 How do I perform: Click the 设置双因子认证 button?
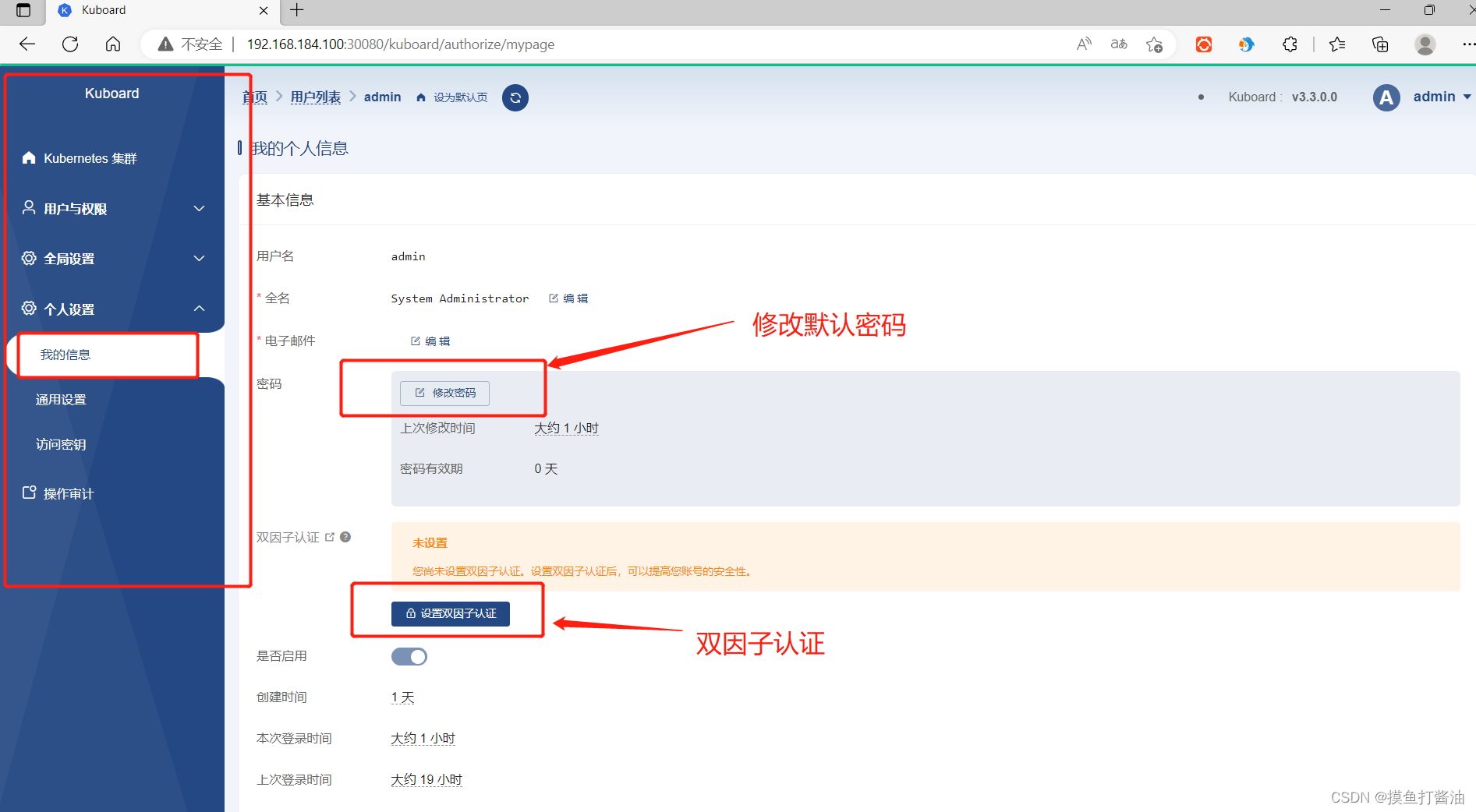(x=451, y=613)
